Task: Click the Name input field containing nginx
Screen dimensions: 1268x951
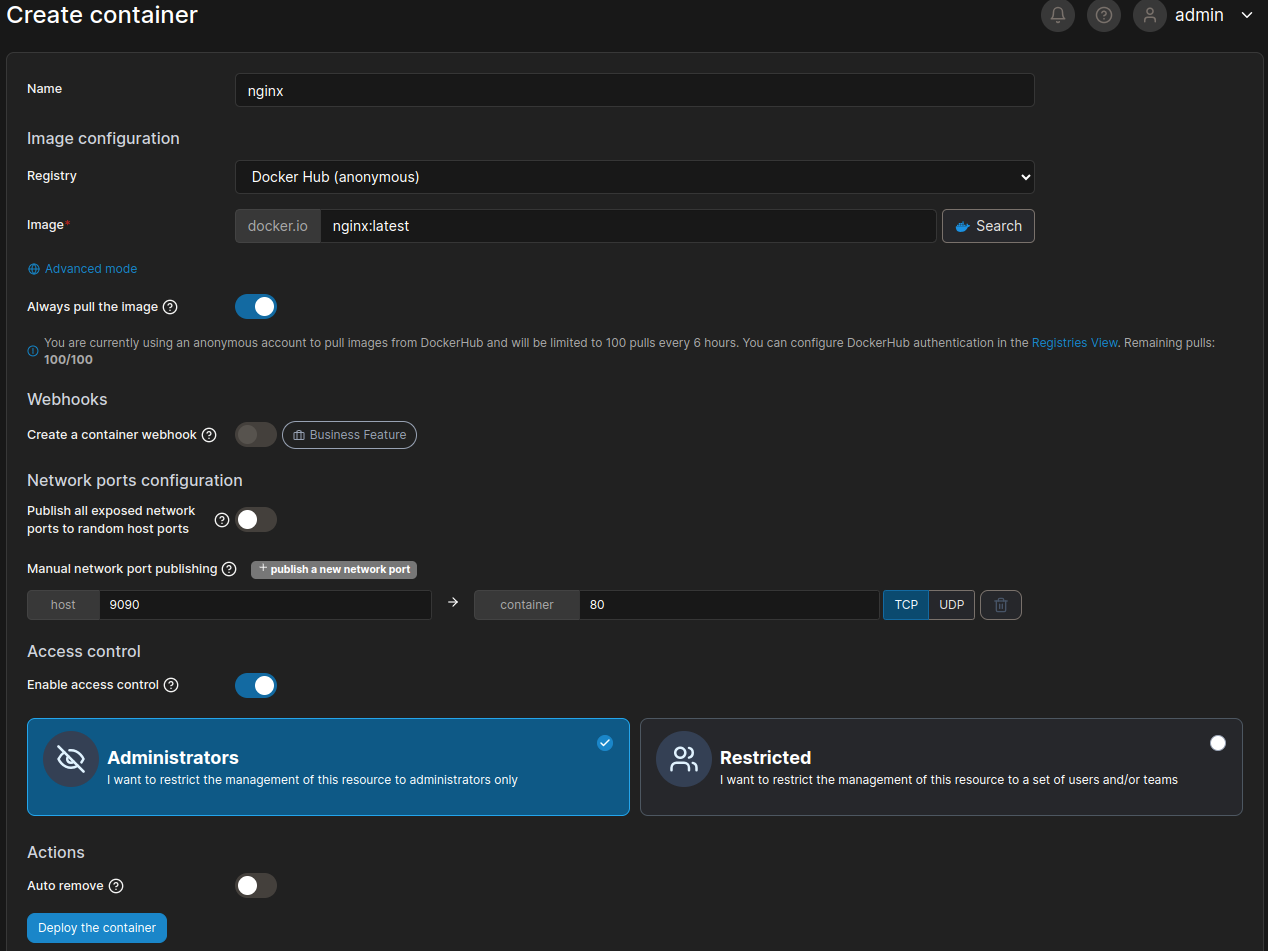Action: (635, 90)
